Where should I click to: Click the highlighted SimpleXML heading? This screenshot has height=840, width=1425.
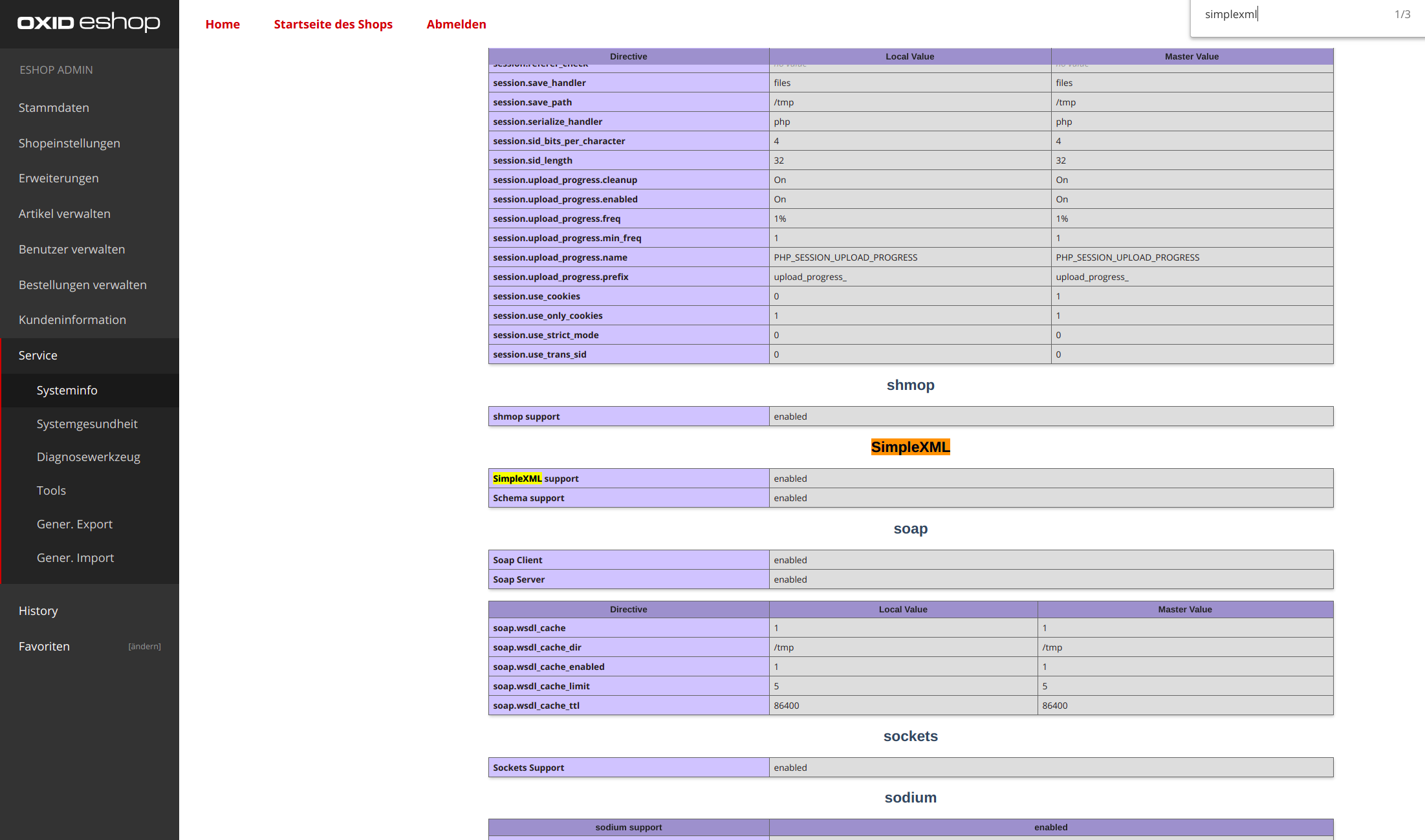[x=911, y=447]
